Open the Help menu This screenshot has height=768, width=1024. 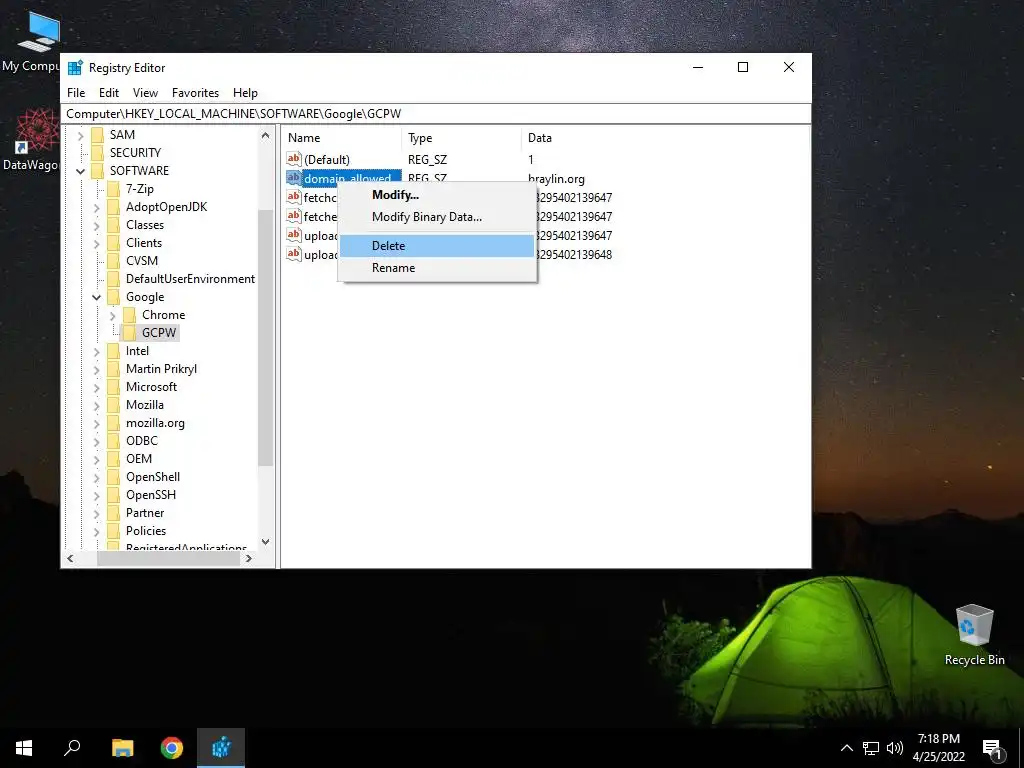tap(246, 93)
